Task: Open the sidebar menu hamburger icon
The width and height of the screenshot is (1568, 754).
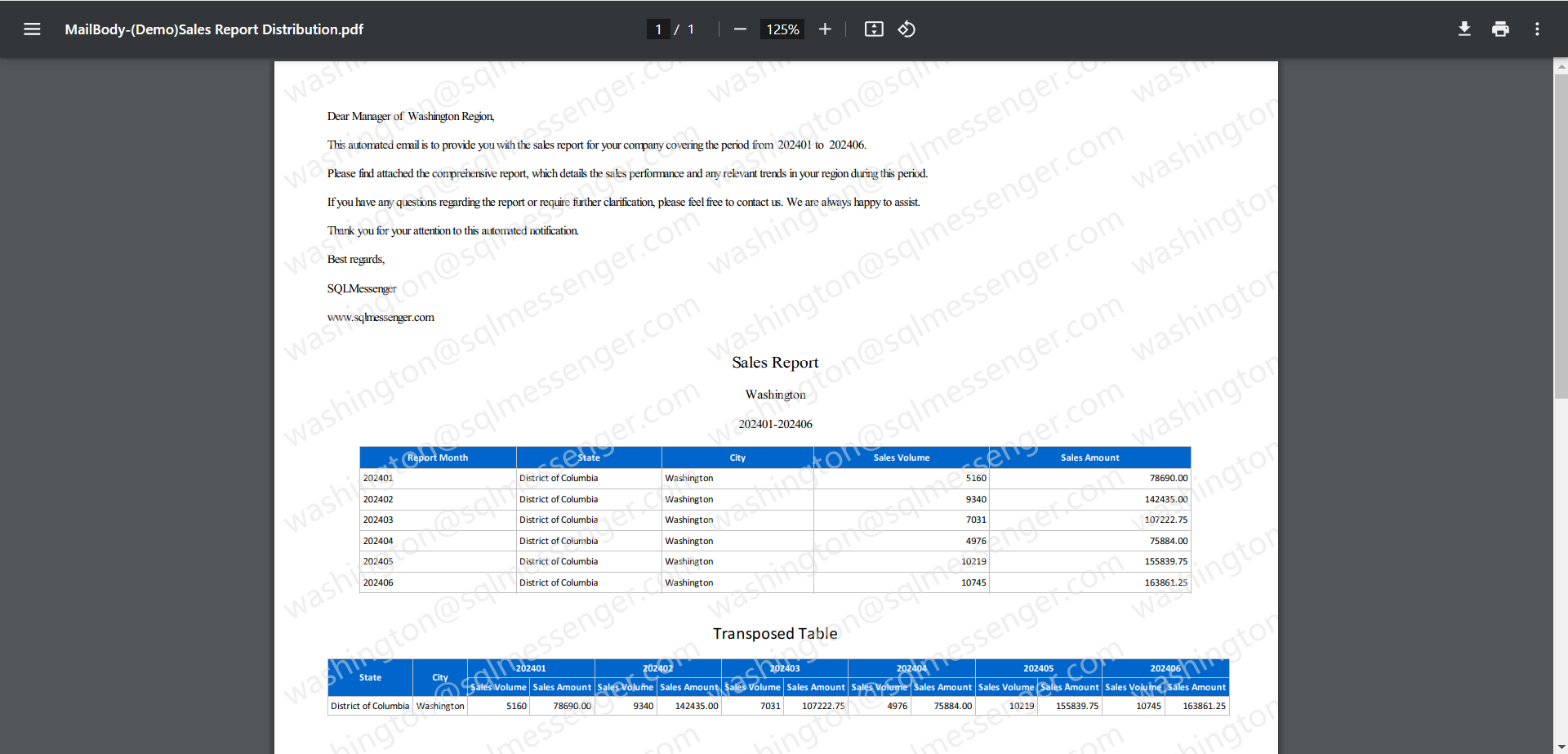Action: 32,29
